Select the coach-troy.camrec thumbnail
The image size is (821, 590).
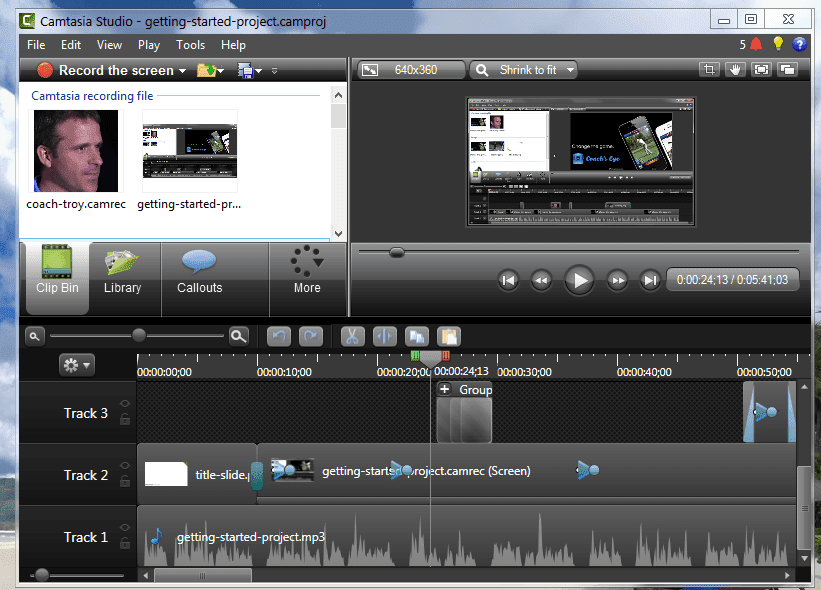76,151
